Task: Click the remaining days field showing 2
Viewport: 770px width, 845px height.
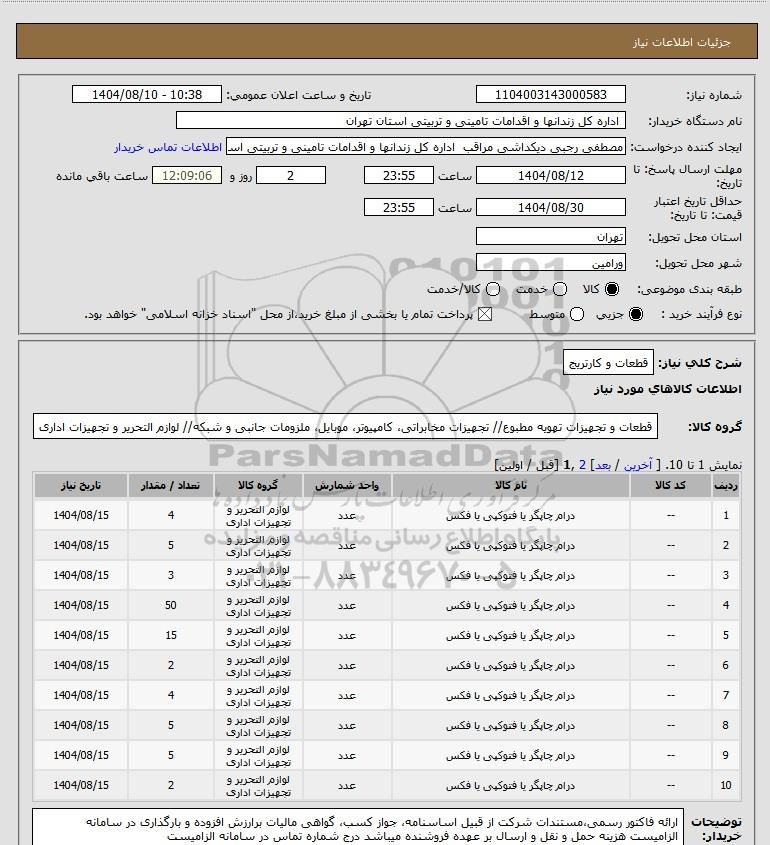Action: 291,175
